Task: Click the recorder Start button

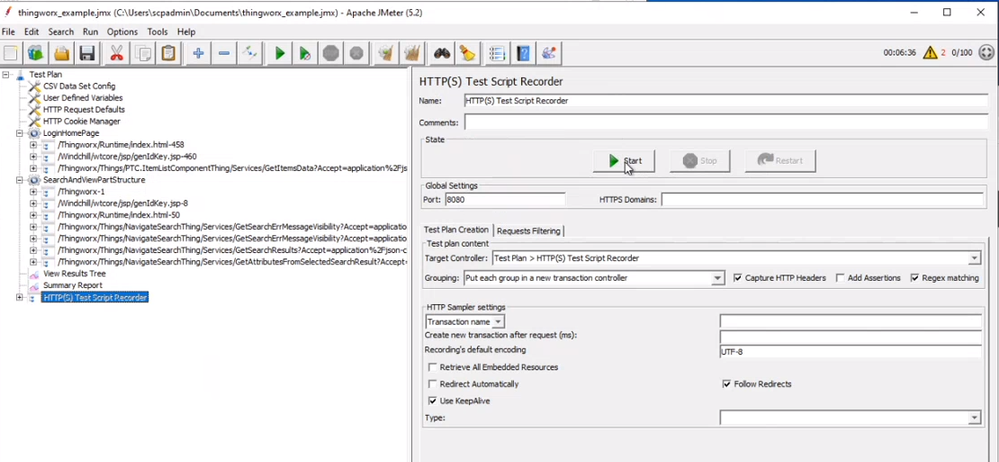Action: coord(624,161)
